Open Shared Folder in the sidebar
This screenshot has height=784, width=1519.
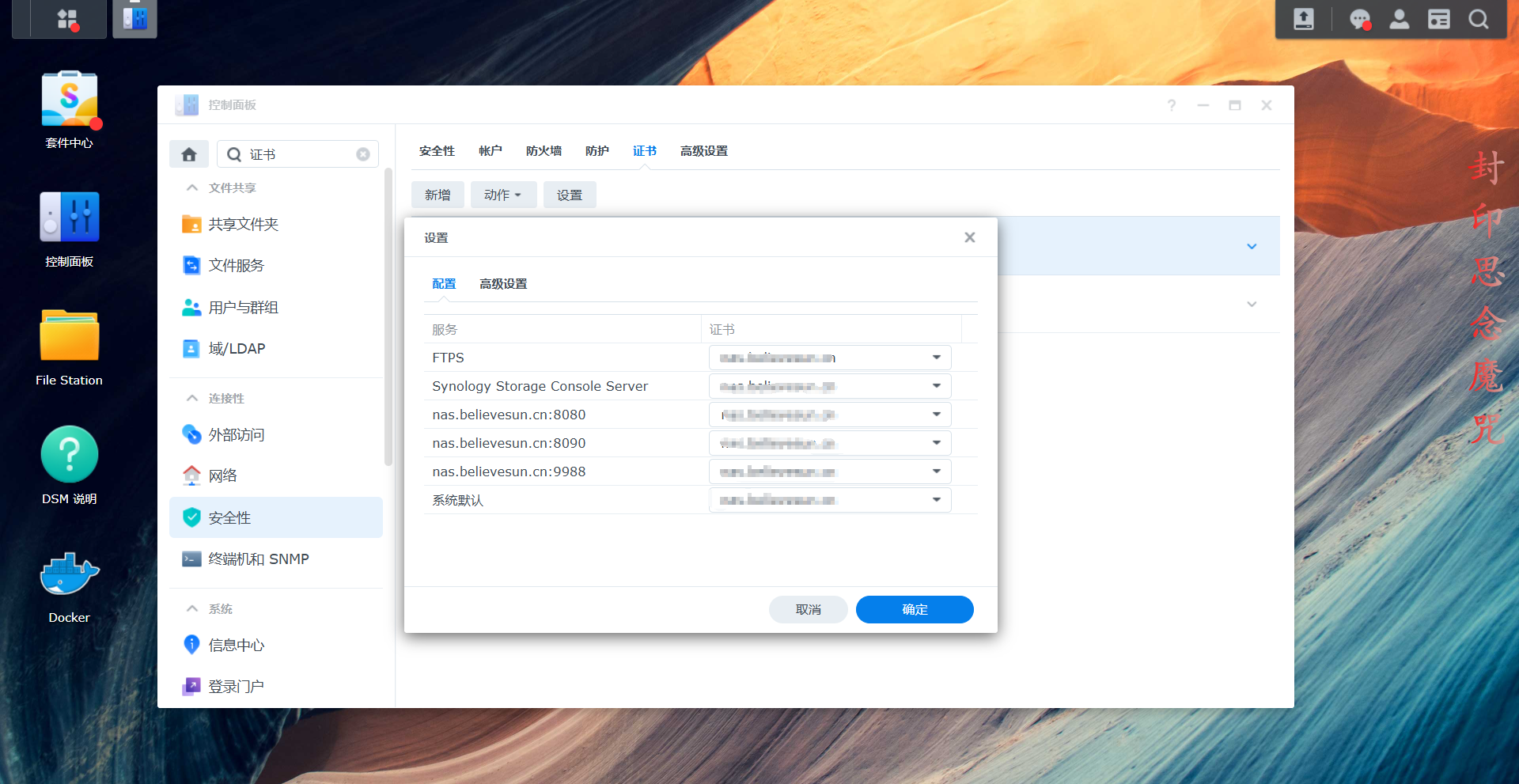coord(276,225)
